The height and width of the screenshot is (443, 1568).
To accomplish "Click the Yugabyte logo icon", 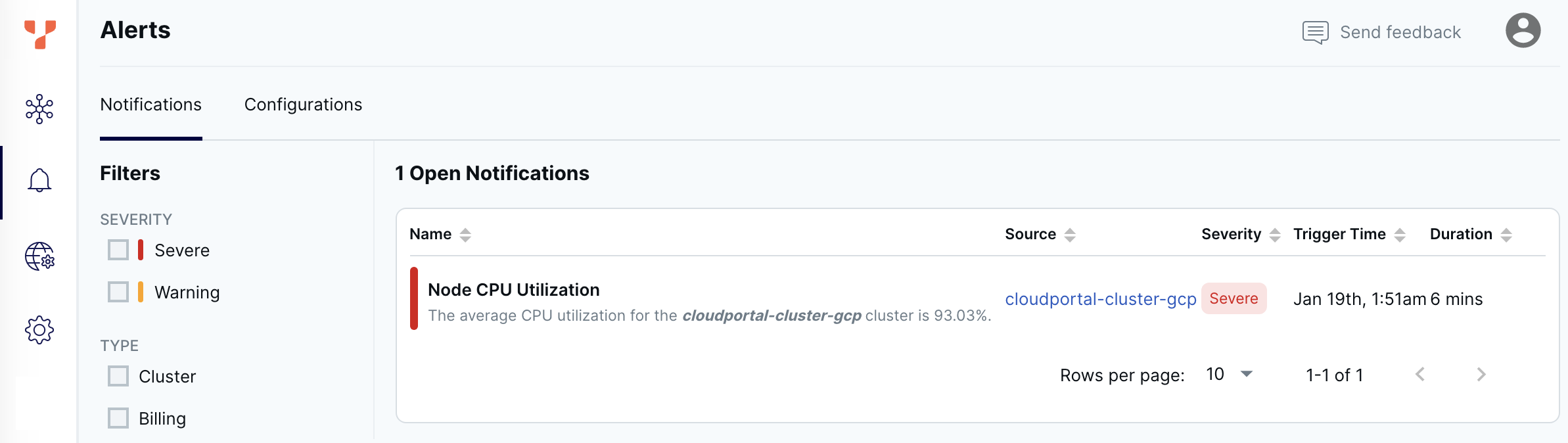I will tap(39, 34).
